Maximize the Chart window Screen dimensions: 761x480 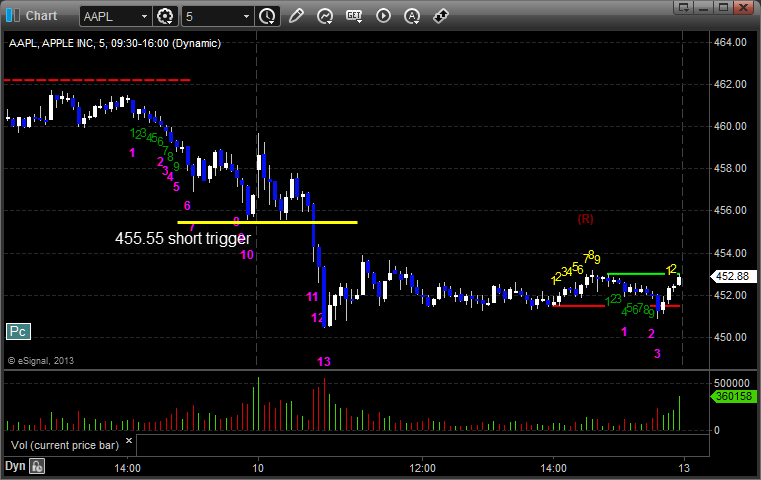pyautogui.click(x=724, y=7)
